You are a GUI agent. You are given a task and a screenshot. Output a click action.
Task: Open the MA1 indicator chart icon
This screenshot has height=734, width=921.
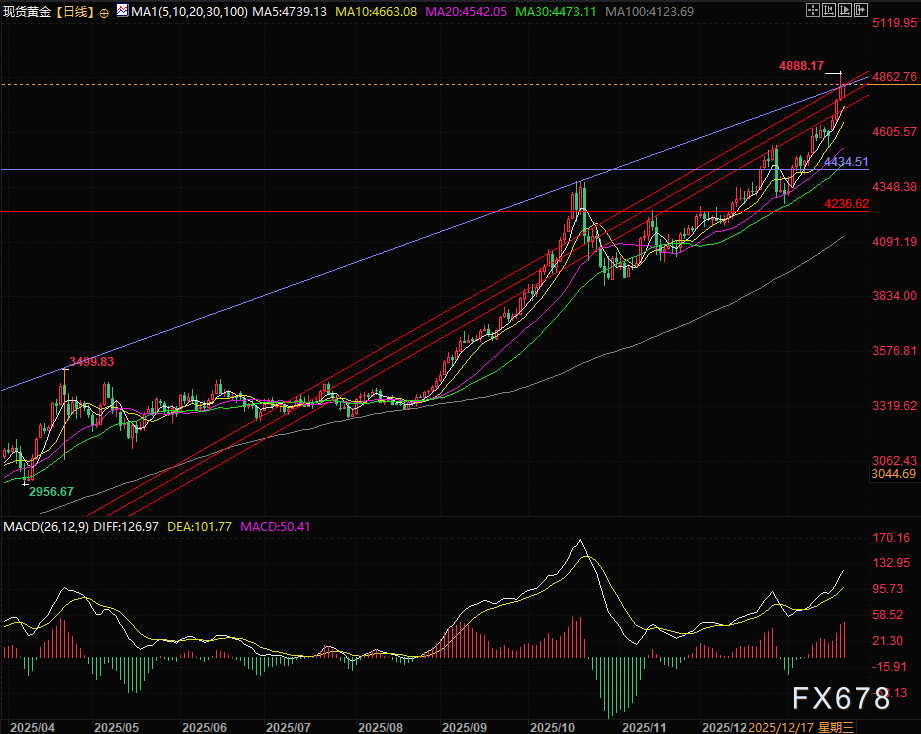[122, 12]
